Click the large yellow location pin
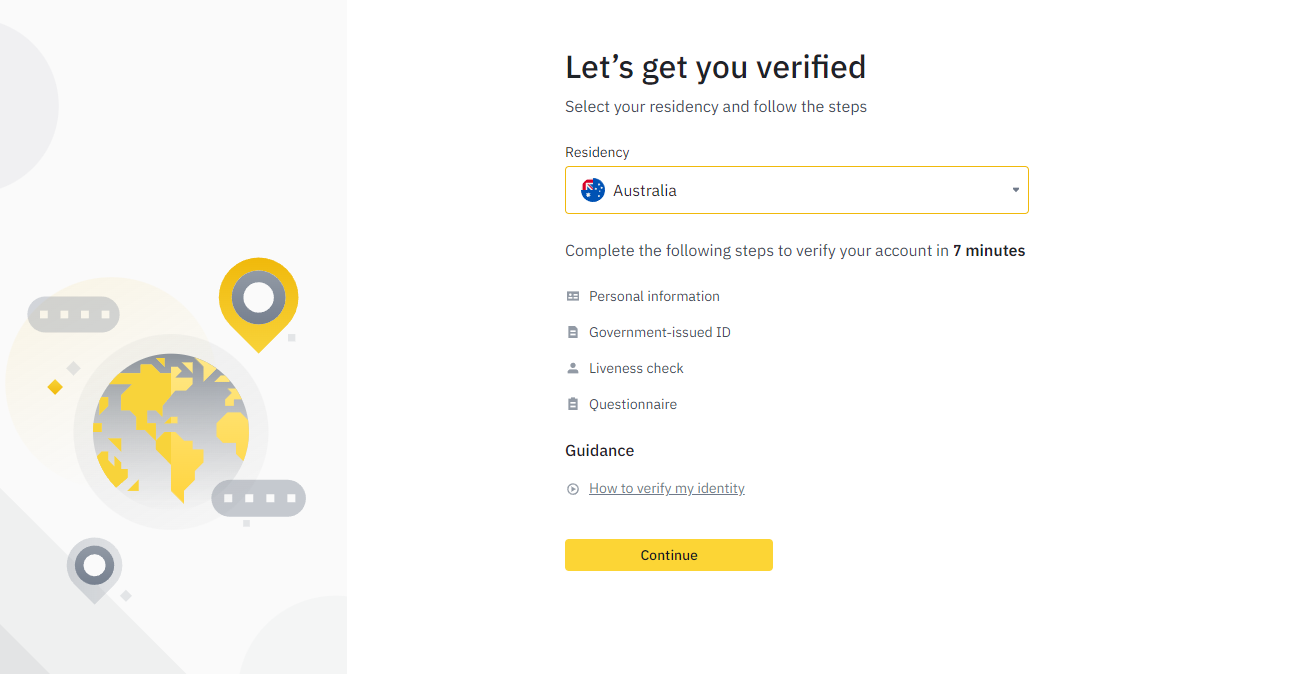The width and height of the screenshot is (1316, 674). pos(258,302)
